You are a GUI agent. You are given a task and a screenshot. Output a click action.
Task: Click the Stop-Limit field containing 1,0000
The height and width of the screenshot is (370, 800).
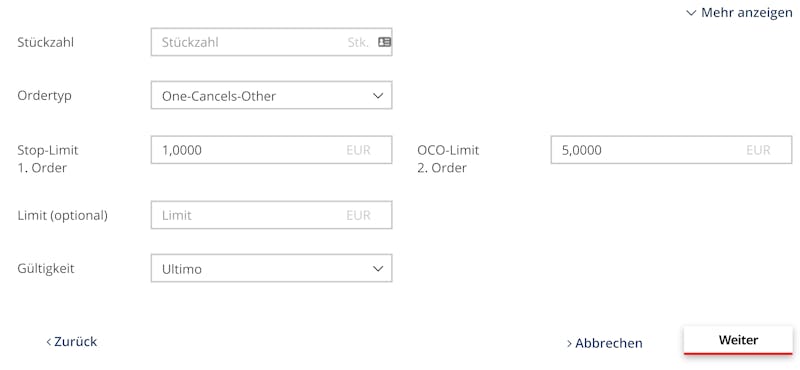click(x=271, y=150)
